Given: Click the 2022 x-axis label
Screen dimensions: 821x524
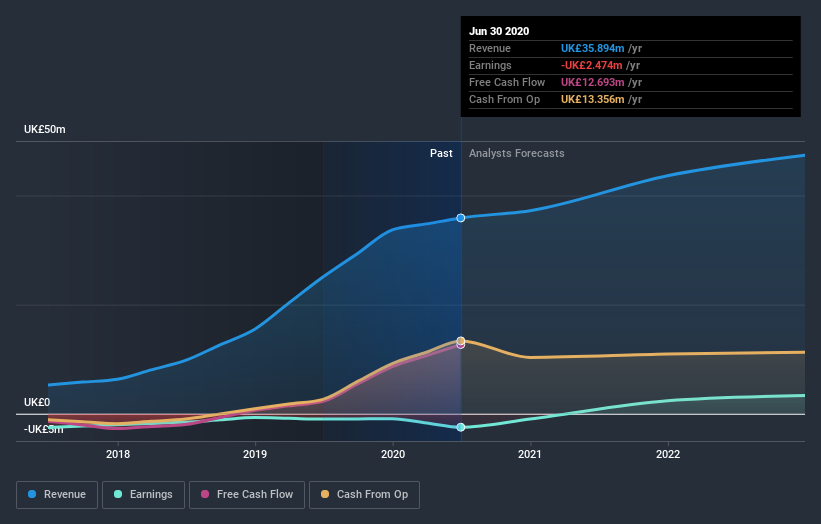Looking at the screenshot, I should click(668, 454).
